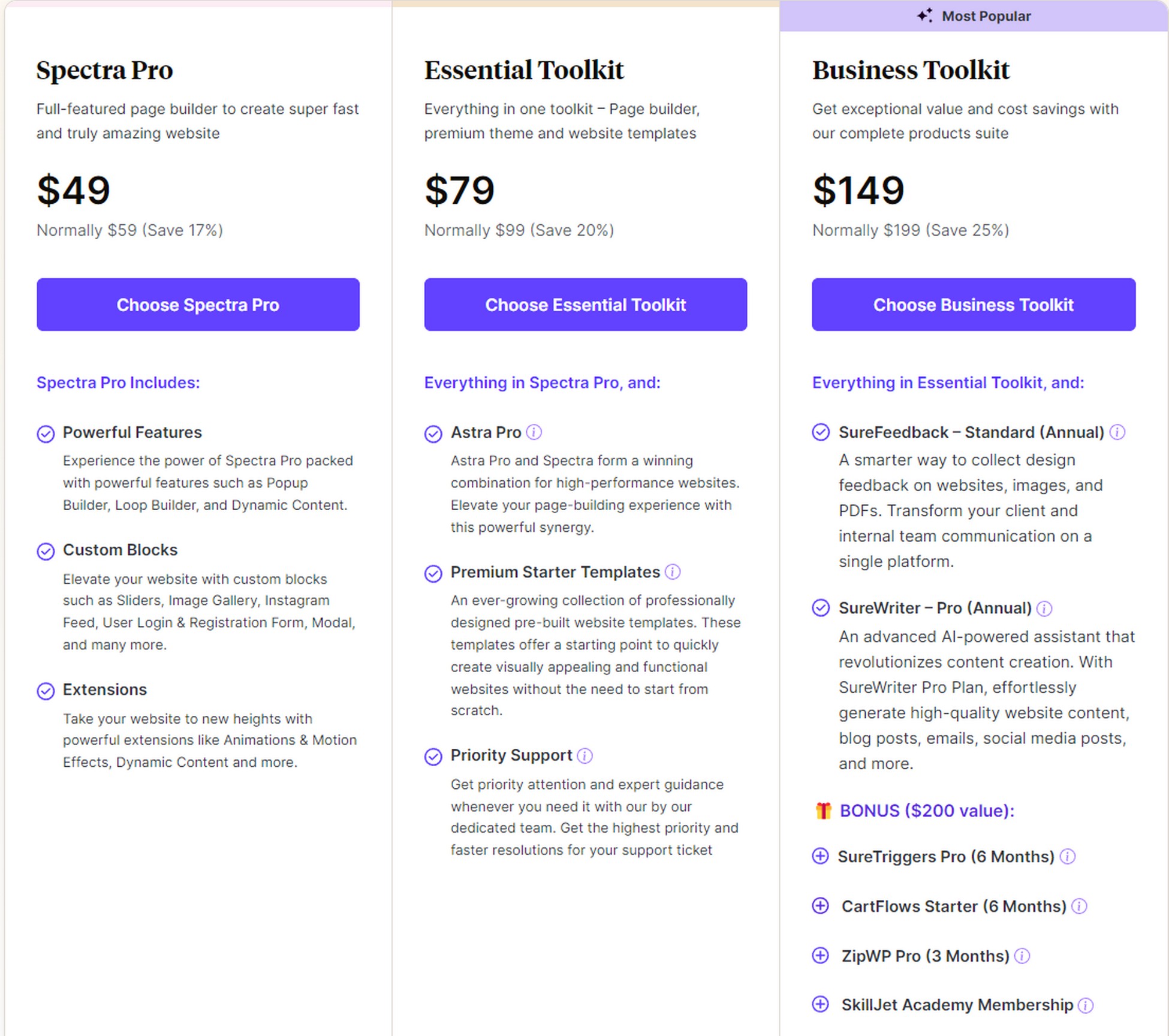The height and width of the screenshot is (1036, 1169).
Task: Click the Choose Business Toolkit button
Action: [x=973, y=305]
